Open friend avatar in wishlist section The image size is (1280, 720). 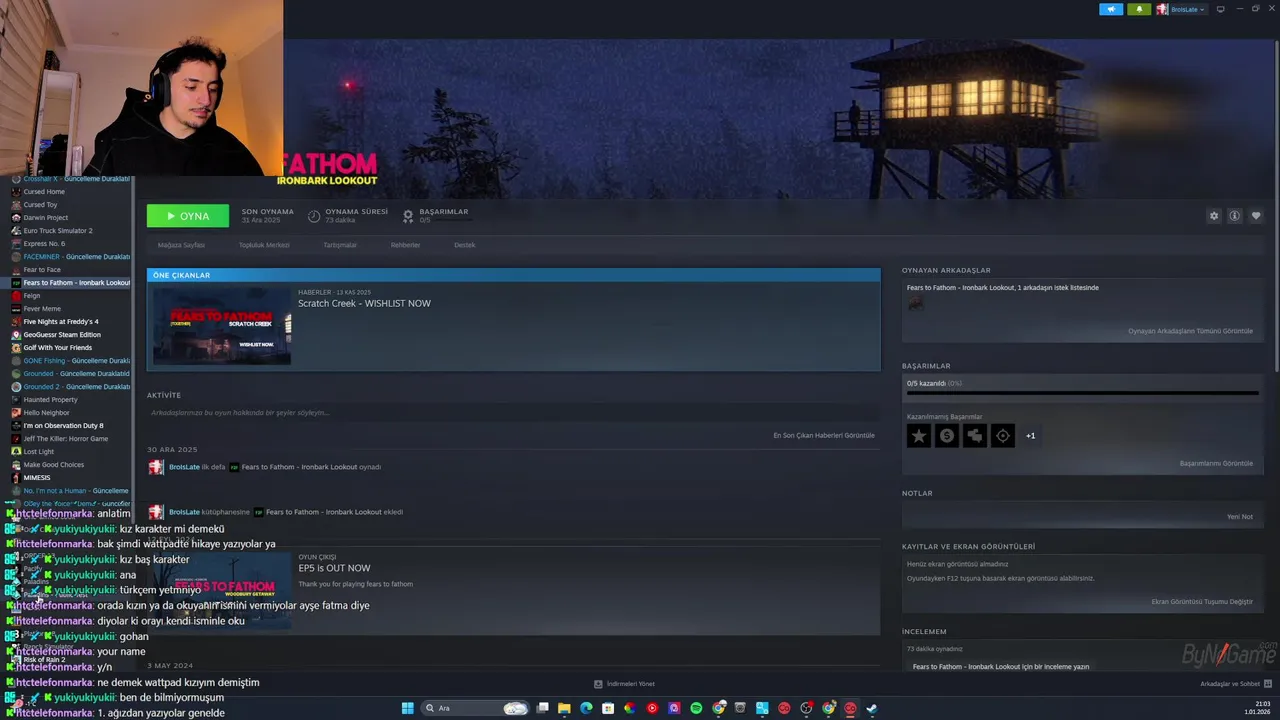coord(916,303)
